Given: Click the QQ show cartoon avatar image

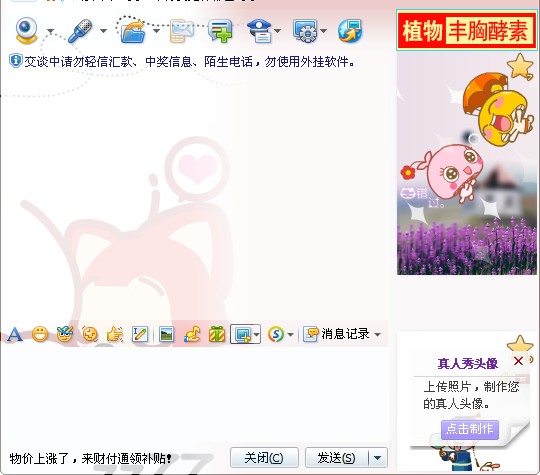Looking at the screenshot, I should [467, 164].
